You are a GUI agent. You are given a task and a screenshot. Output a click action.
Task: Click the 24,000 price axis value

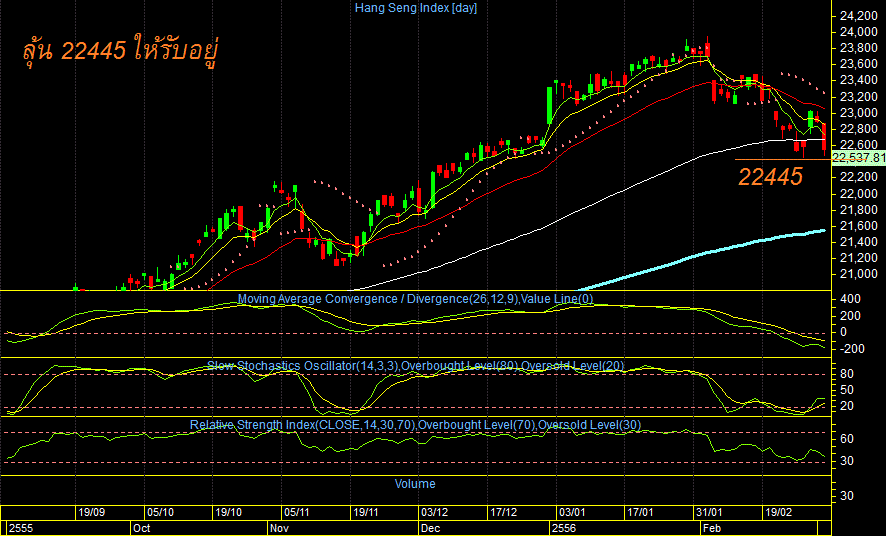(858, 32)
